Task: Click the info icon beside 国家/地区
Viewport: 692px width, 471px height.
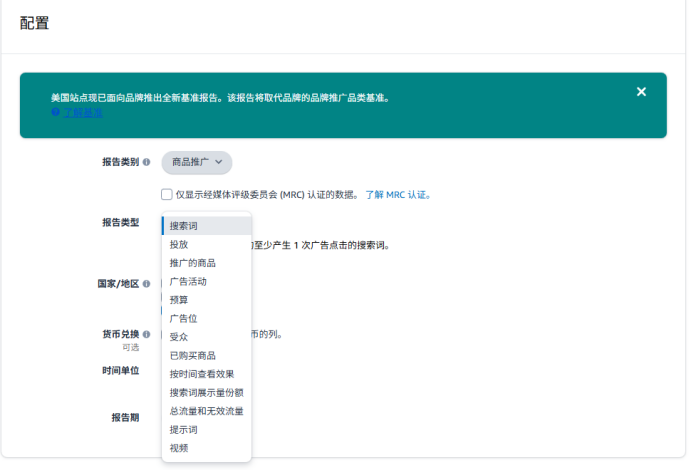Action: click(146, 284)
